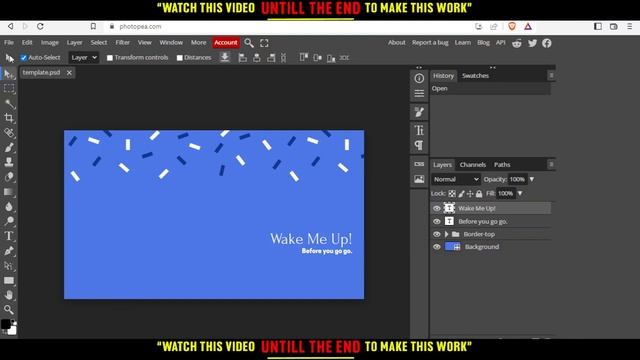Open the Brush panel icon
Viewport: 640px width, 360px height.
pyautogui.click(x=419, y=112)
